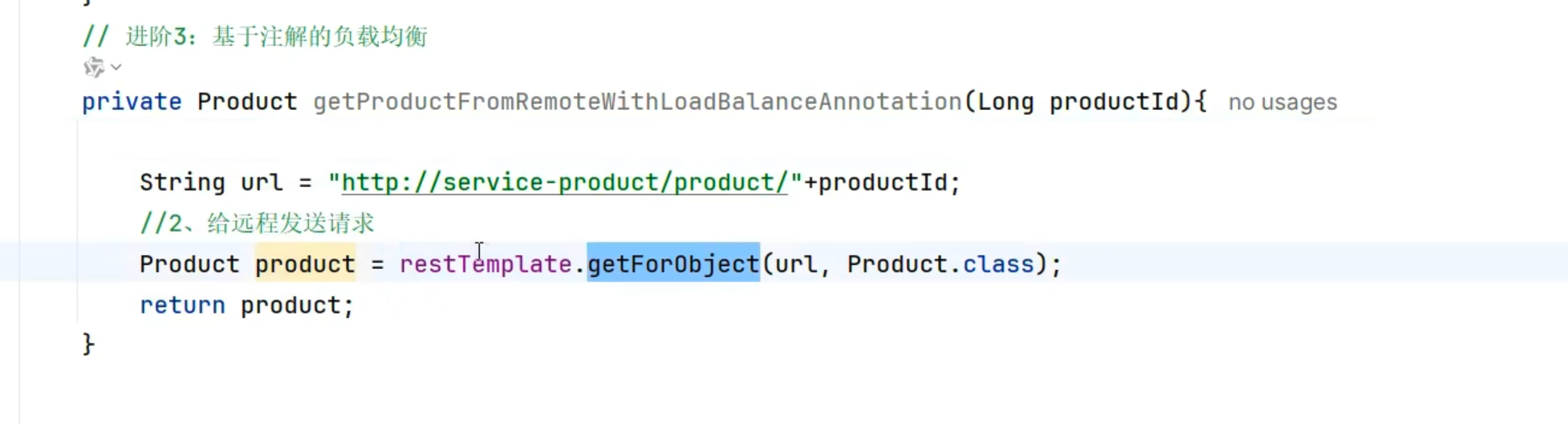This screenshot has width=1568, height=424.
Task: Click the method's closing curly brace
Action: [88, 344]
